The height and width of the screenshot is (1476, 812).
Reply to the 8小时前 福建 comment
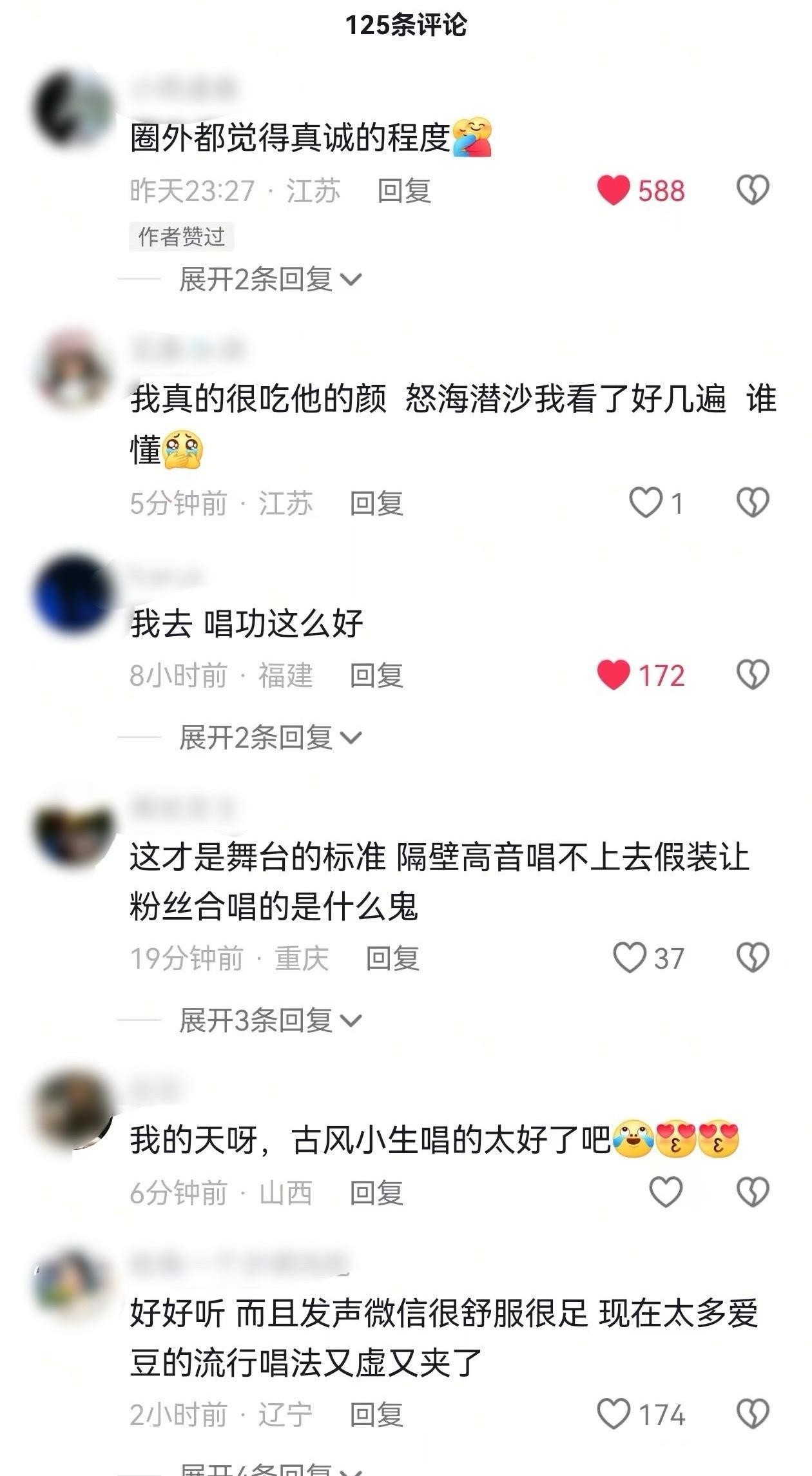(x=376, y=675)
